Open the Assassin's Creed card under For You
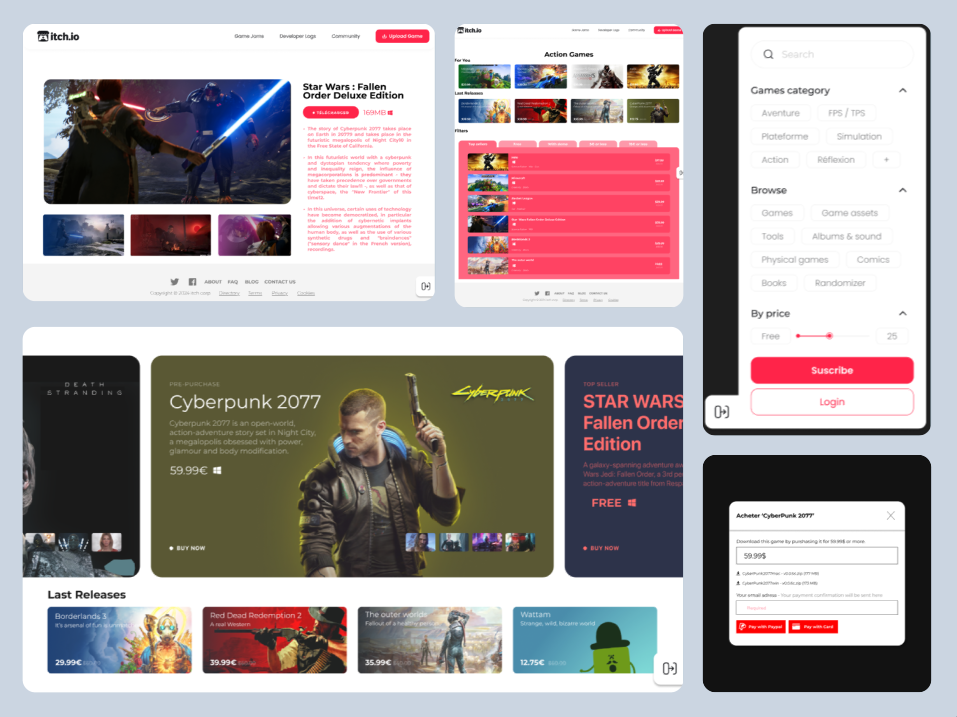Image resolution: width=957 pixels, height=717 pixels. coord(597,76)
